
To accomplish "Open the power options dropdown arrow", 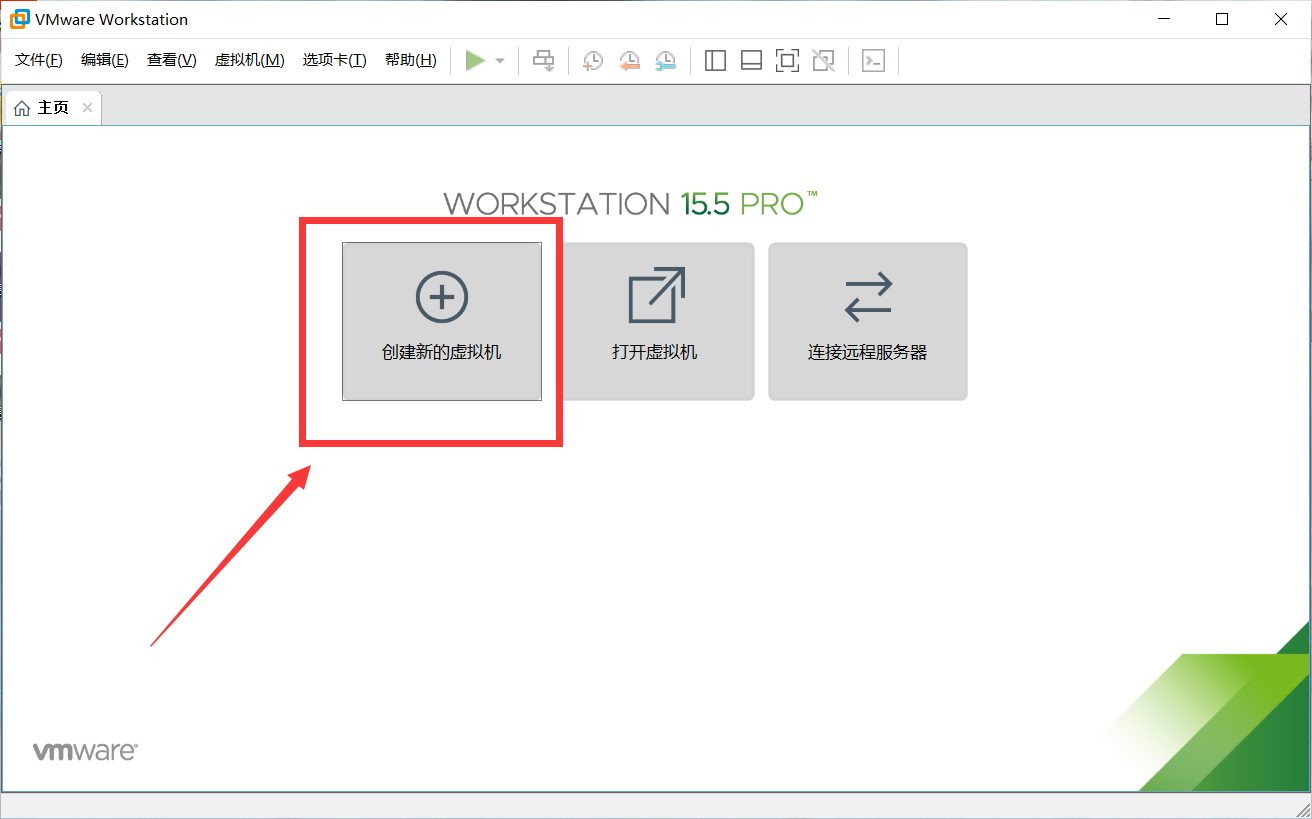I will click(x=500, y=61).
